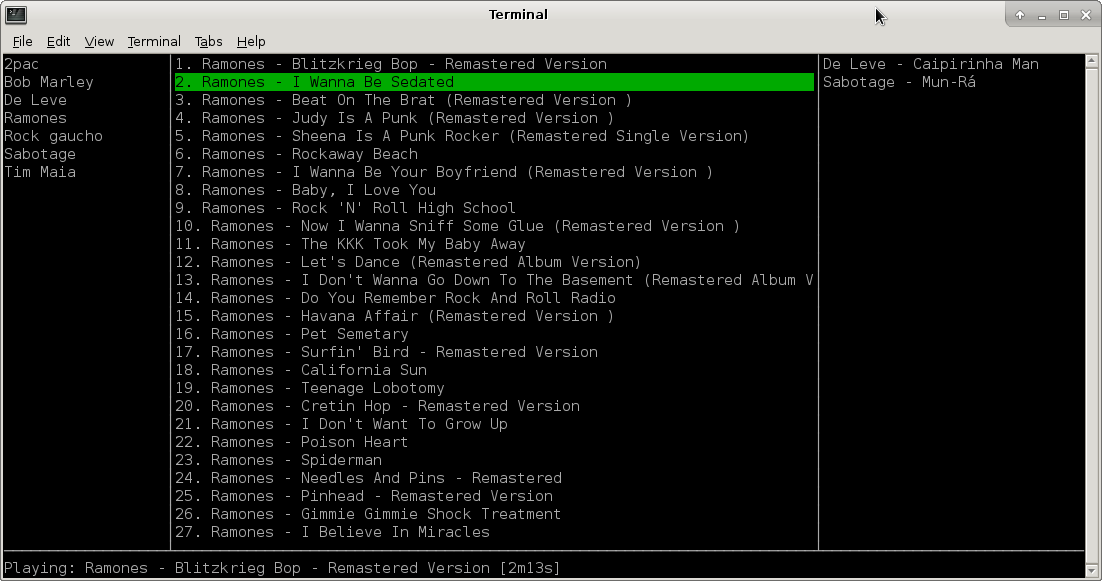Select Bob Marley in the artist list
1102x581 pixels.
pyautogui.click(x=48, y=82)
